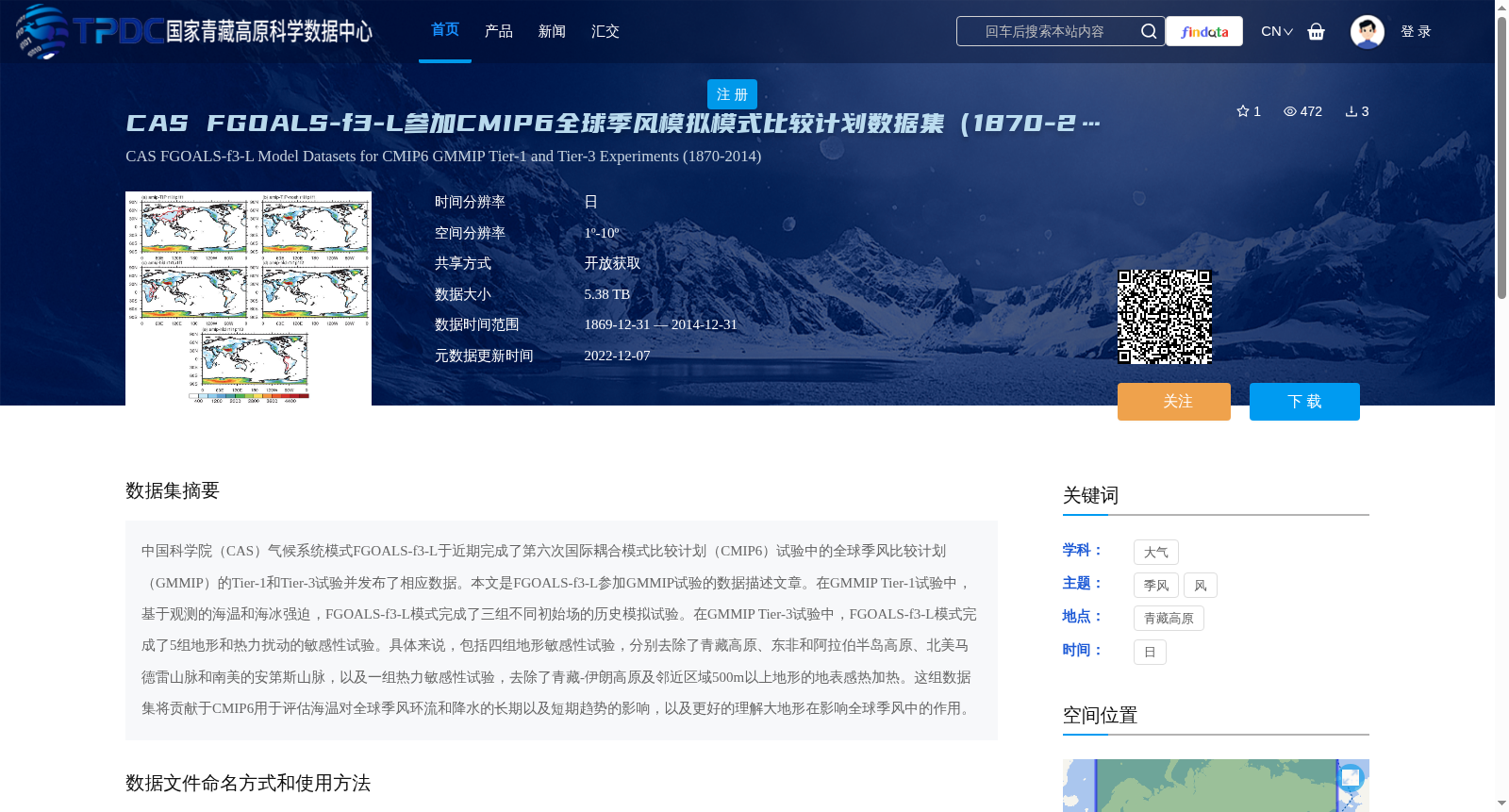Click the 登录 login link
Image resolution: width=1509 pixels, height=812 pixels.
[x=1416, y=31]
